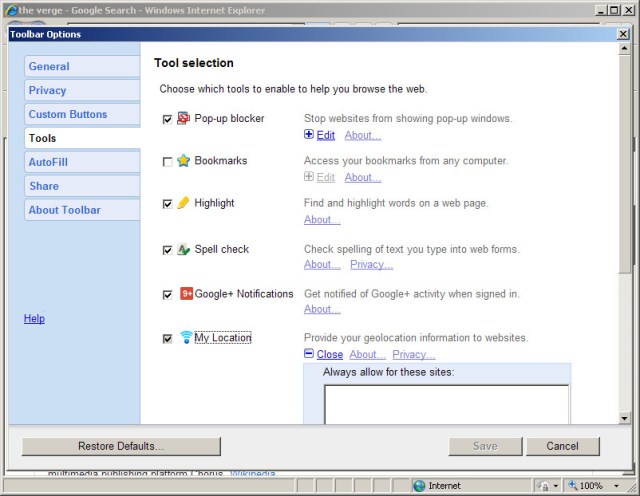640x496 pixels.
Task: Switch to the General tab
Action: pyautogui.click(x=82, y=66)
